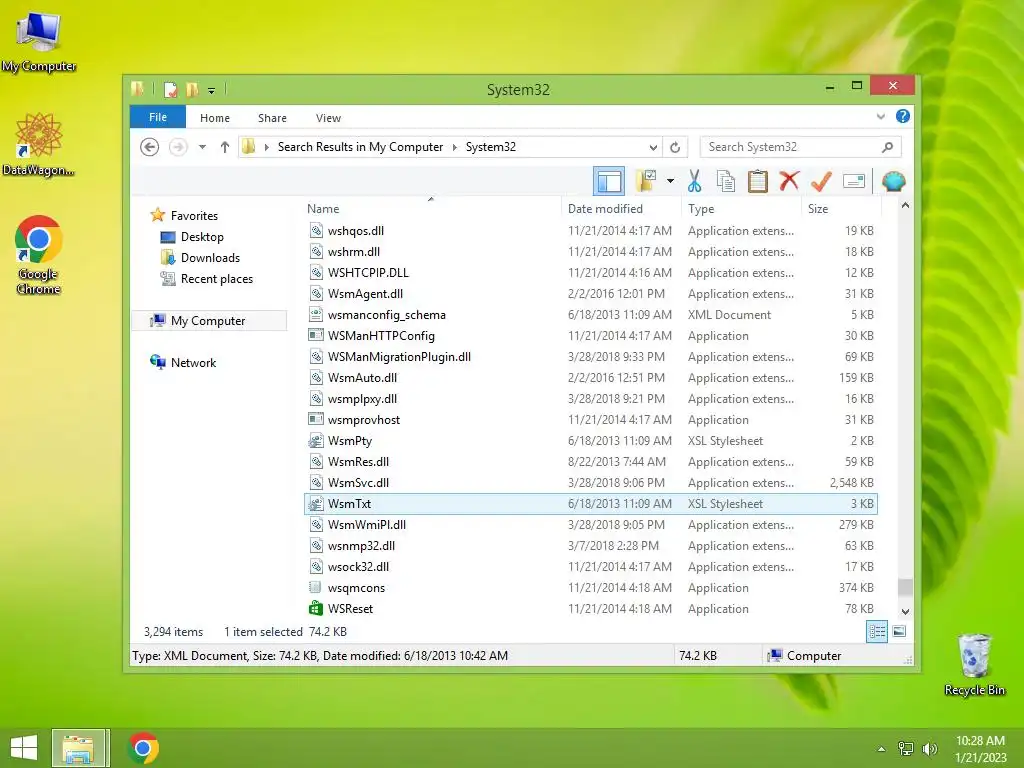Select Recent places in the navigation pane
The height and width of the screenshot is (768, 1024).
click(x=216, y=278)
